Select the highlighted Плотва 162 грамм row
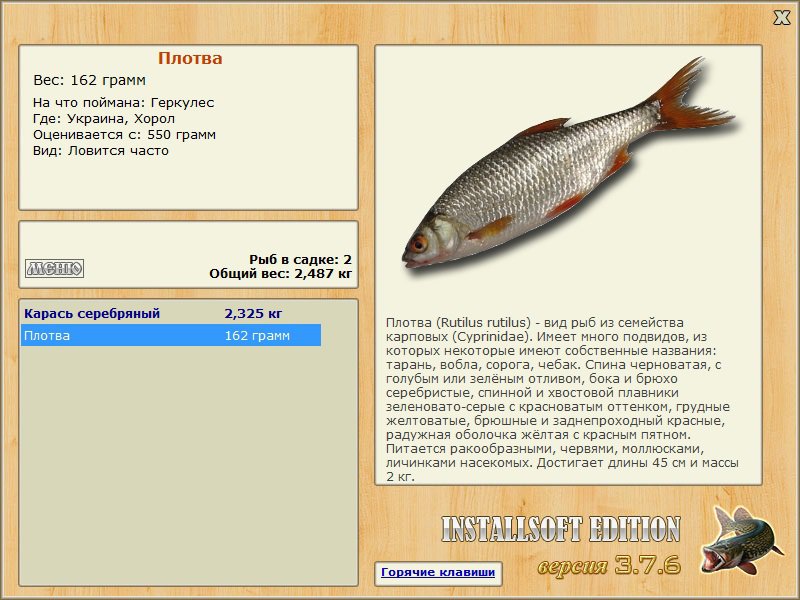 click(171, 335)
